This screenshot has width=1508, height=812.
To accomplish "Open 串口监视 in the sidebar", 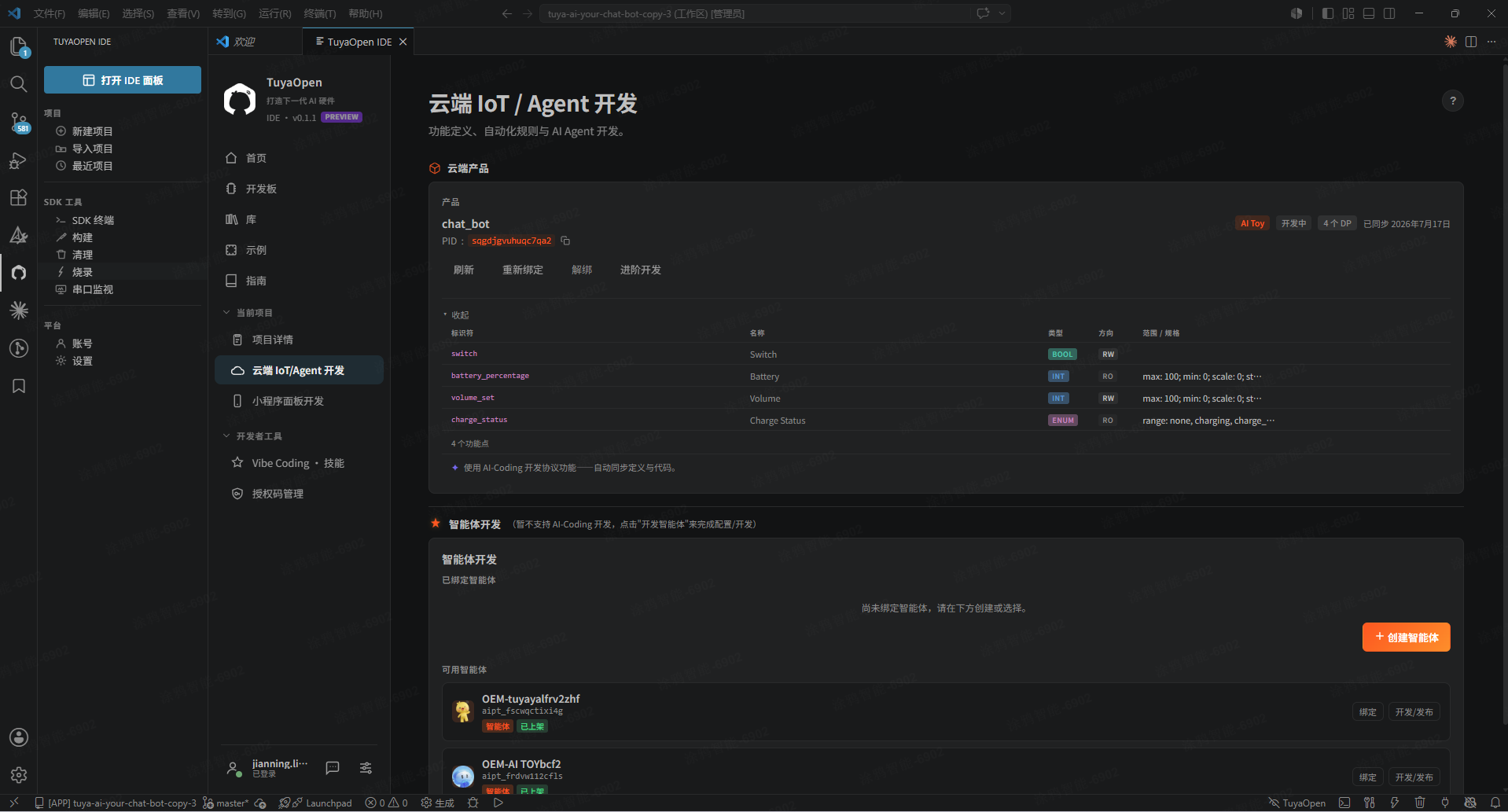I will pyautogui.click(x=92, y=289).
